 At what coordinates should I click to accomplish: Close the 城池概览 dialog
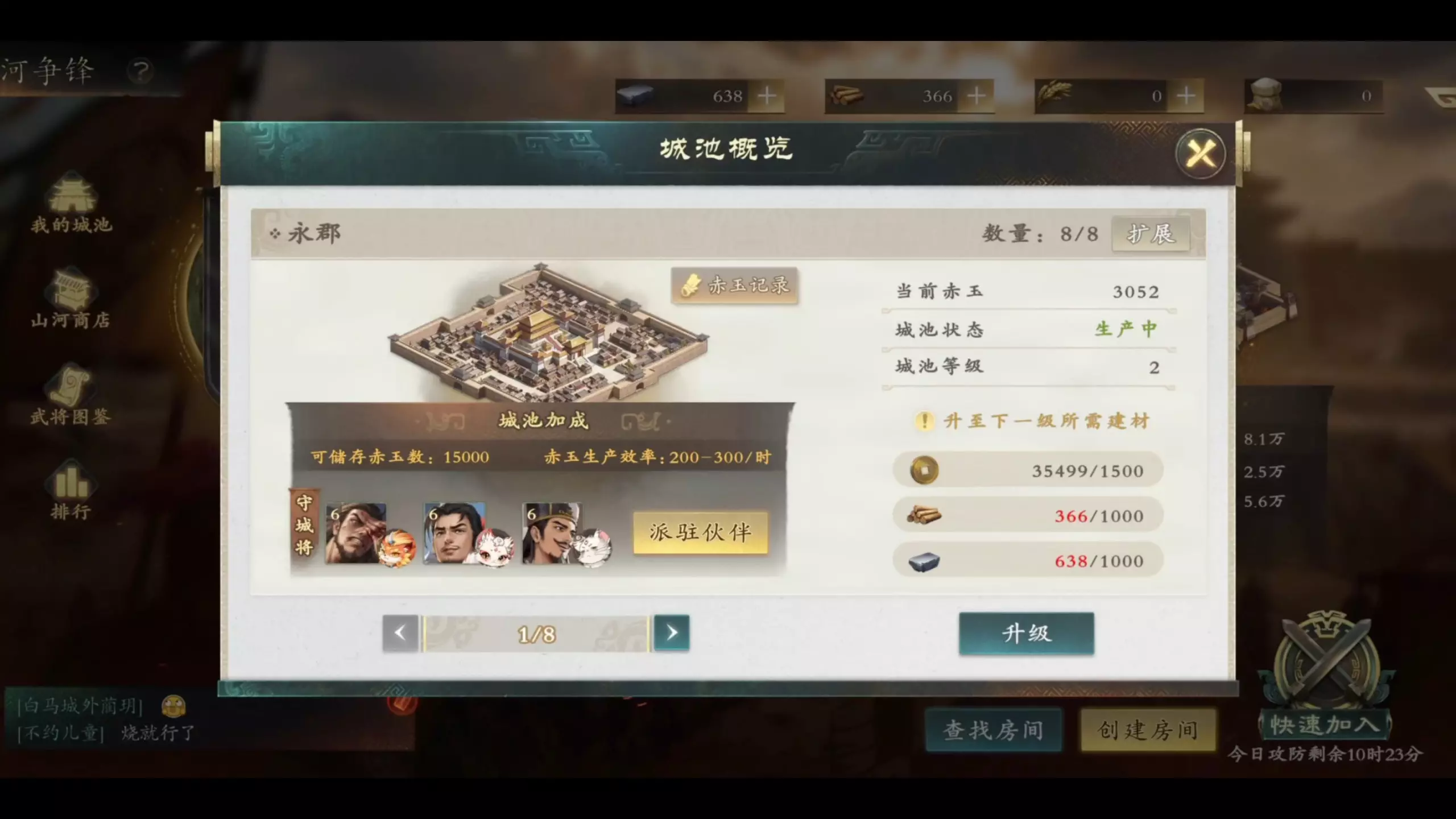[1201, 154]
